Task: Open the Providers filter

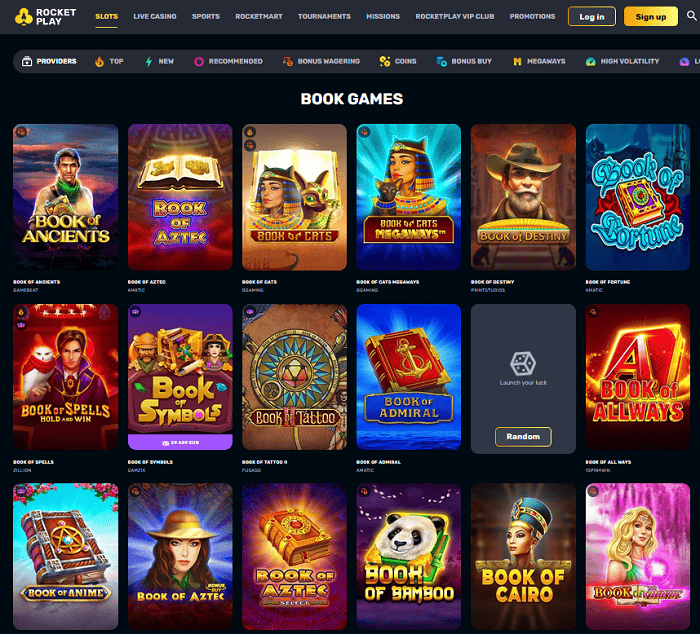Action: pyautogui.click(x=49, y=61)
